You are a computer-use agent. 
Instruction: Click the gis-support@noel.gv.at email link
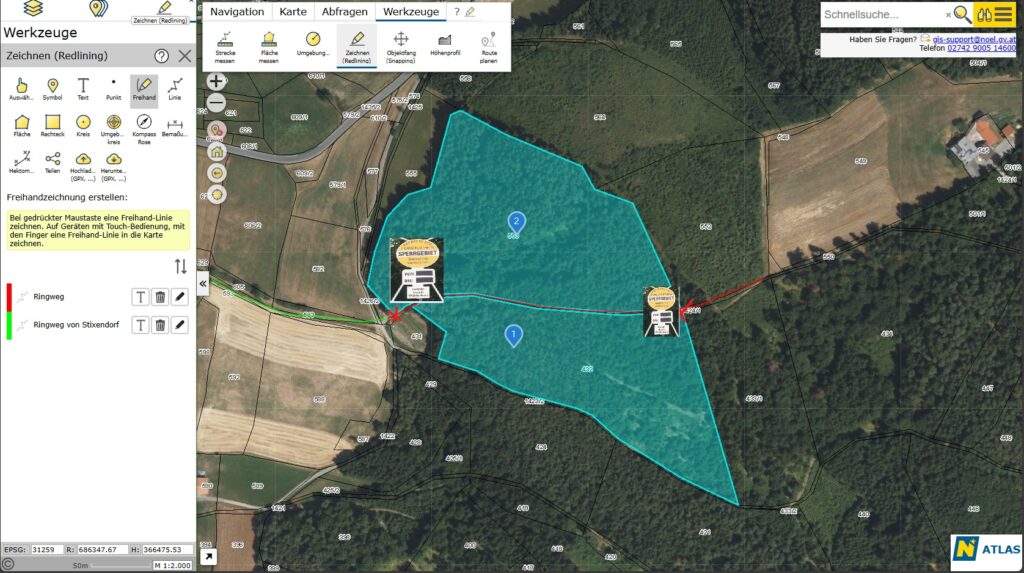(x=974, y=38)
